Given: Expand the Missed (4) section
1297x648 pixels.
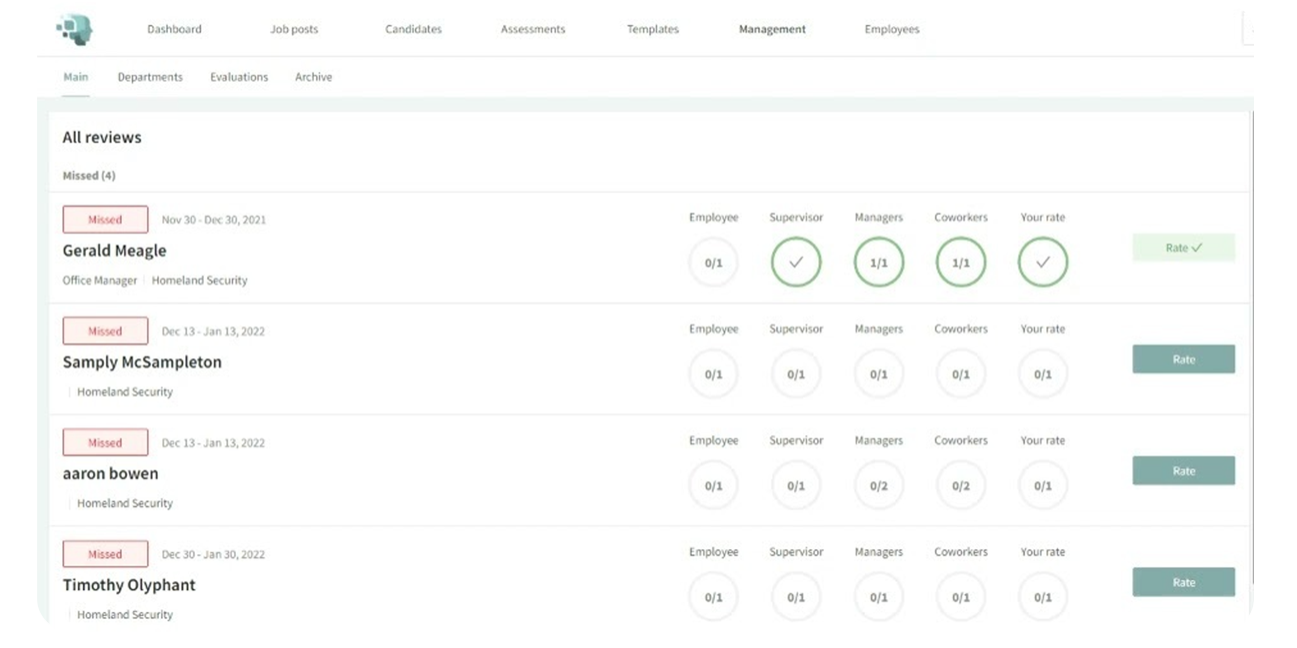Looking at the screenshot, I should 89,175.
